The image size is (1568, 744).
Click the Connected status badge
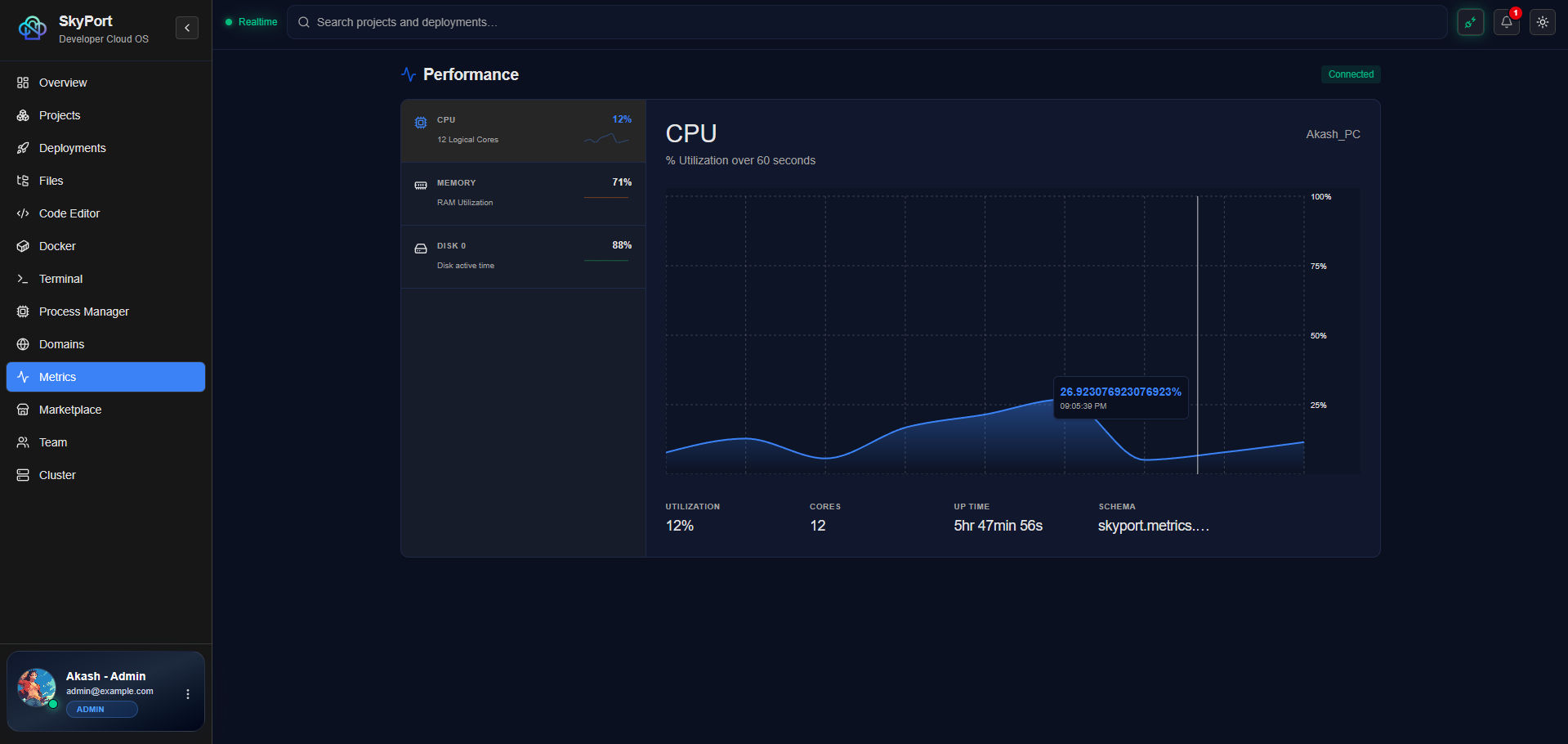click(x=1351, y=74)
